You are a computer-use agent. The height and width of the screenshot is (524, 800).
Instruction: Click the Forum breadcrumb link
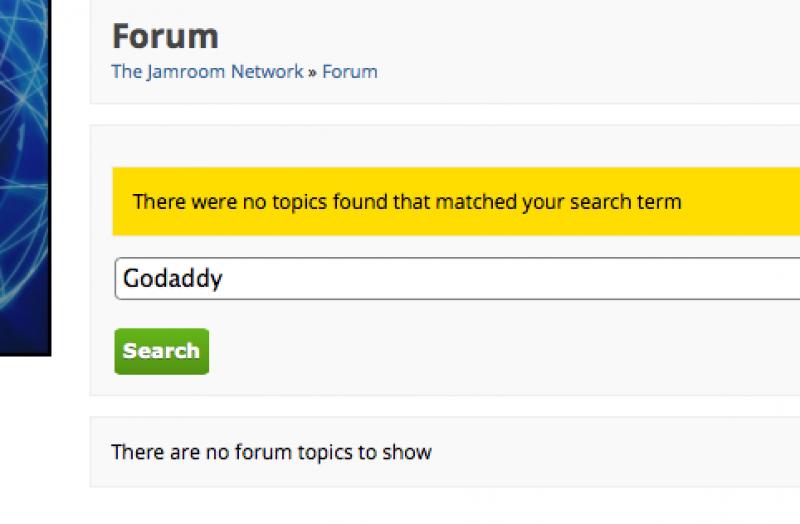pos(349,72)
